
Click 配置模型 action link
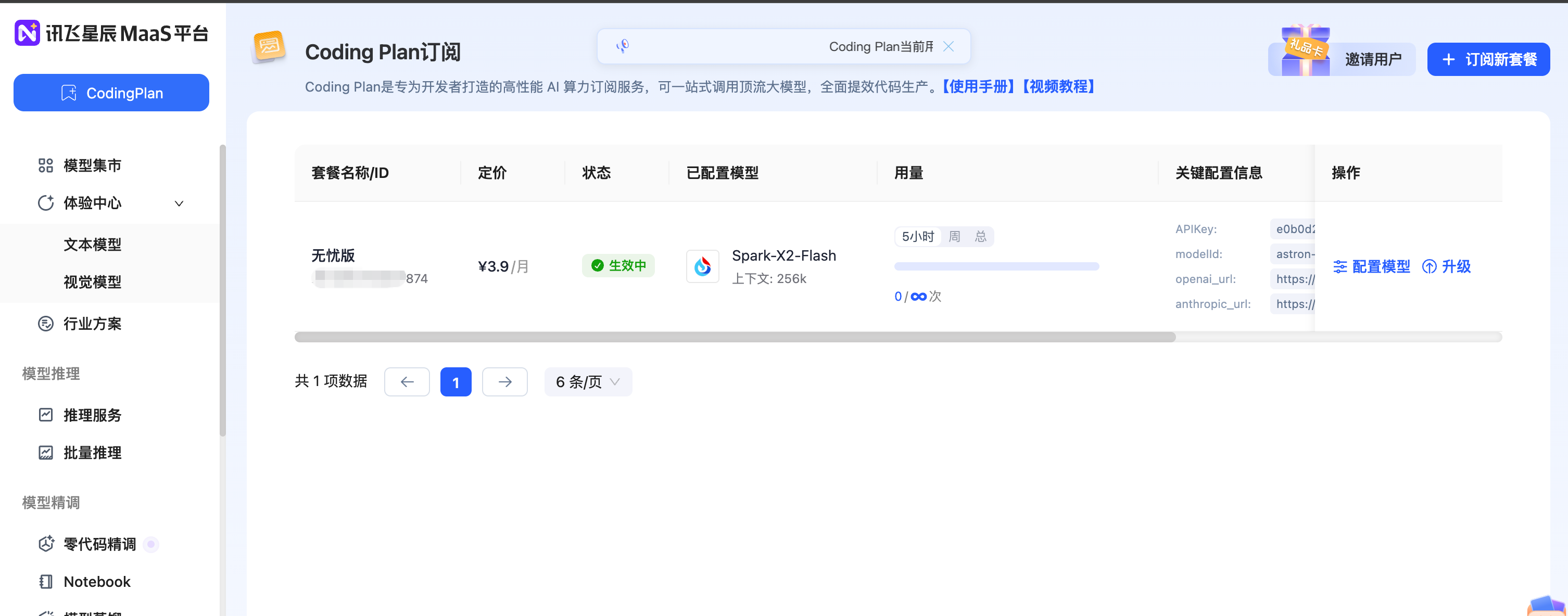(x=1371, y=266)
